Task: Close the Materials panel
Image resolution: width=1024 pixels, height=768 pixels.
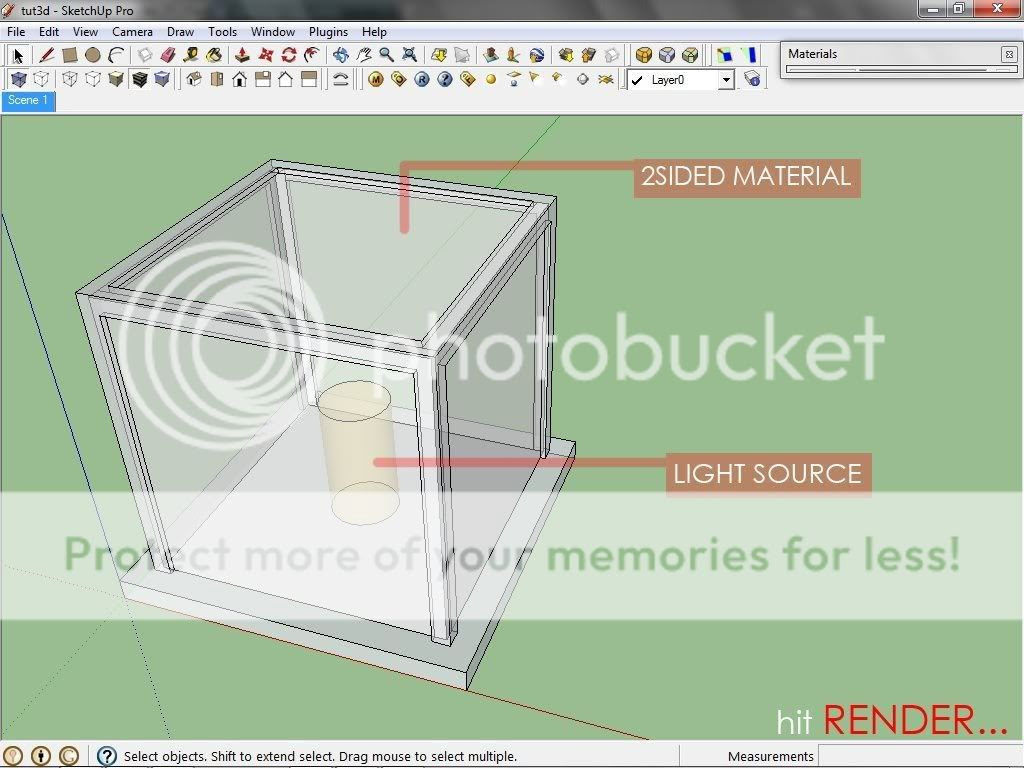Action: point(1008,54)
